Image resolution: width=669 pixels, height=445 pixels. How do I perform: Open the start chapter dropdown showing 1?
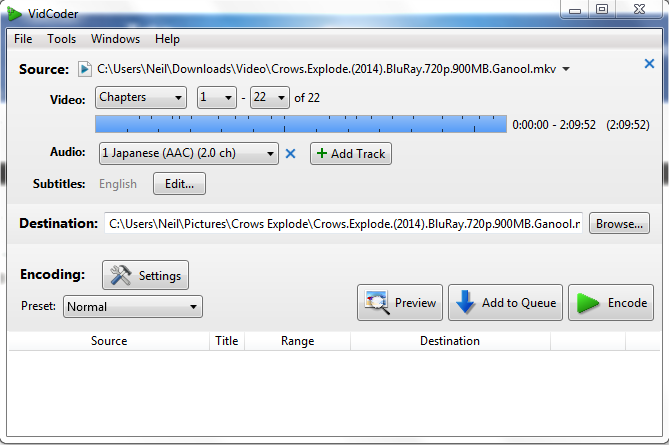click(217, 98)
